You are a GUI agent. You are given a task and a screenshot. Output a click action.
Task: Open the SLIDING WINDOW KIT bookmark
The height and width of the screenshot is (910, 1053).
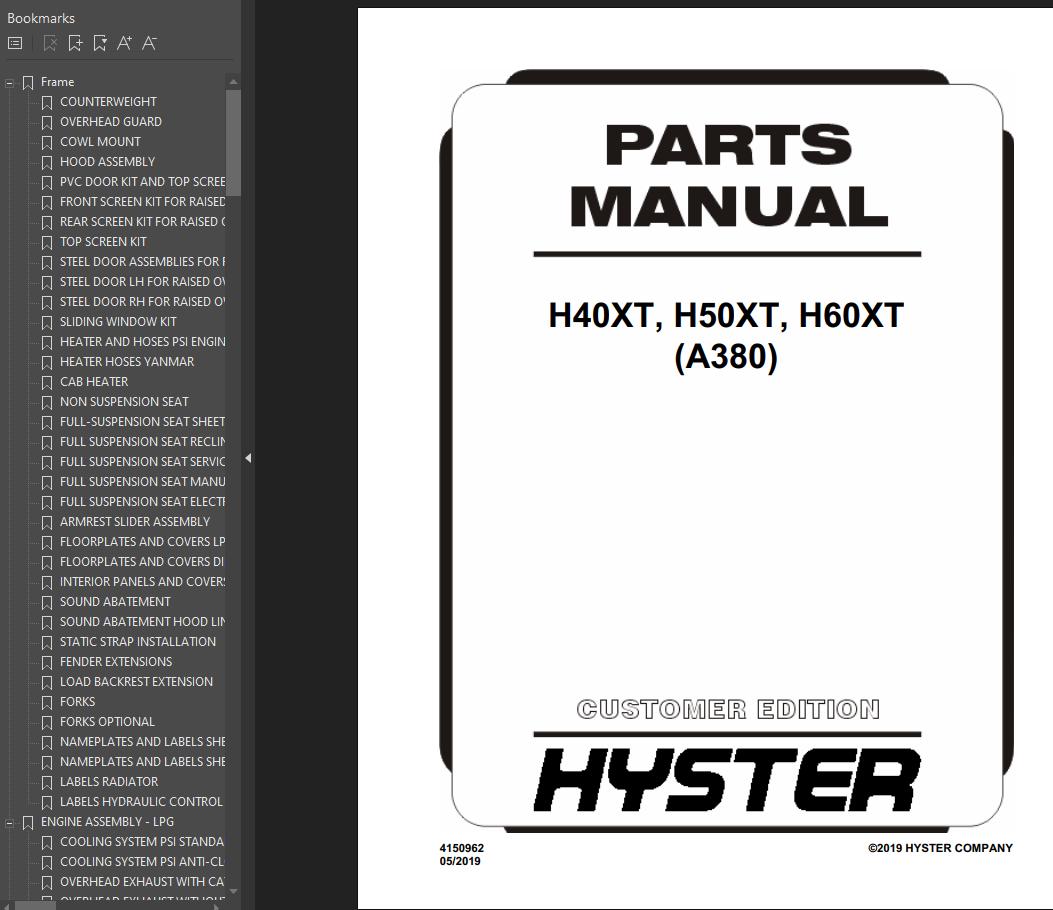tap(118, 322)
